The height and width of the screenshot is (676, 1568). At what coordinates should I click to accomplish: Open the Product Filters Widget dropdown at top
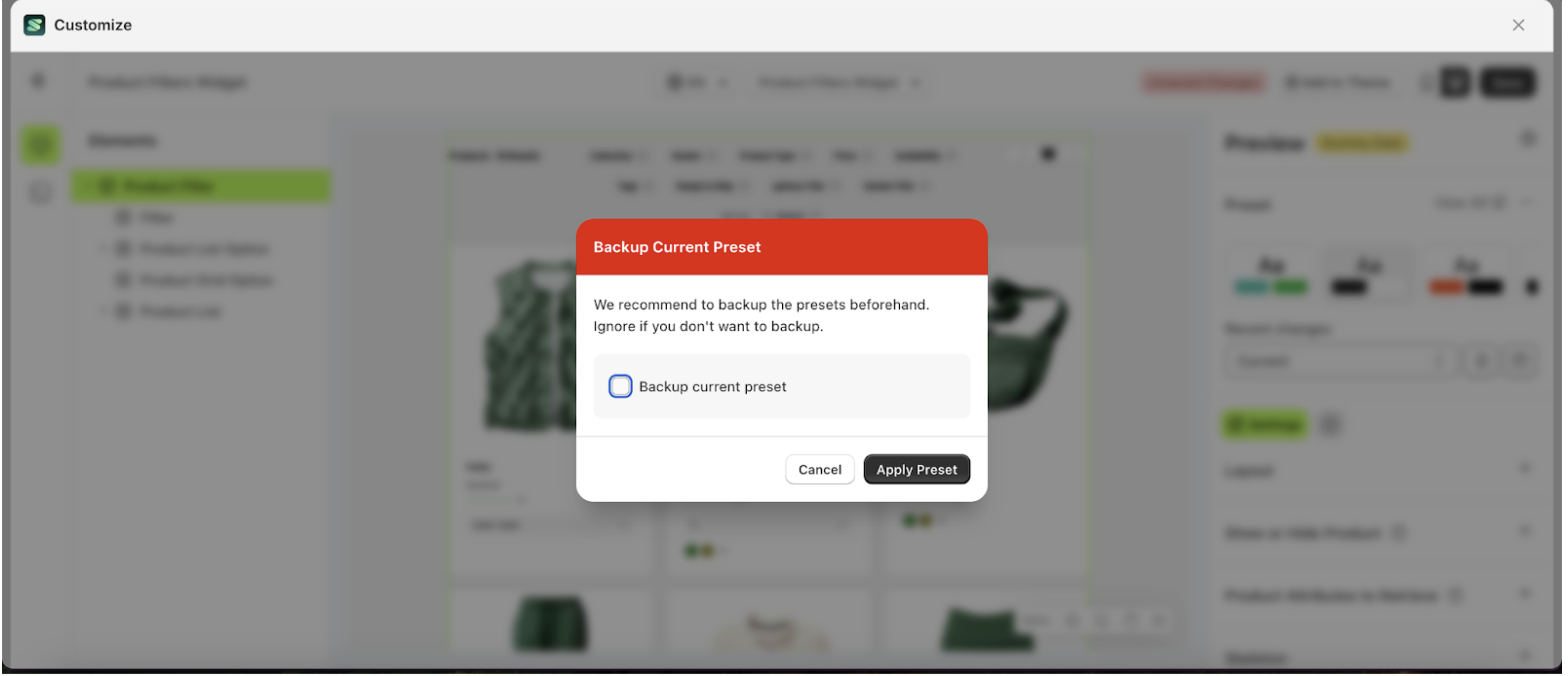(x=838, y=83)
